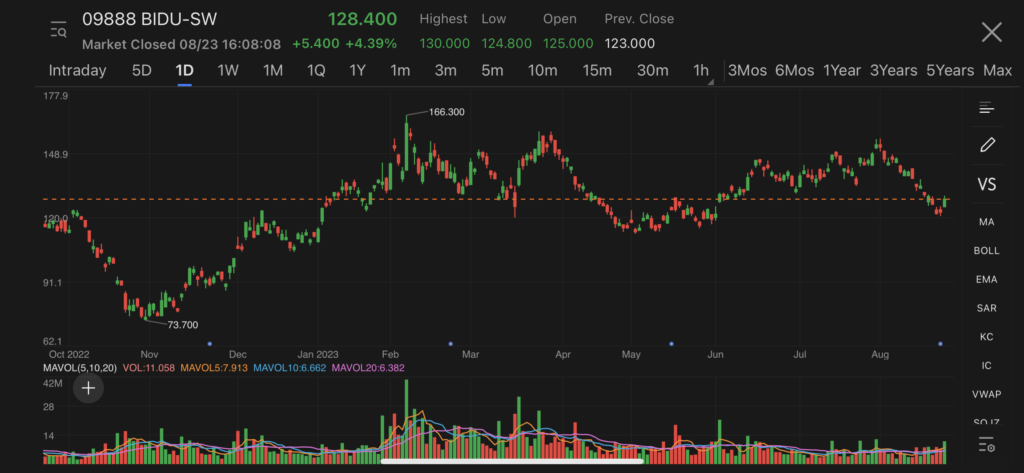Image resolution: width=1024 pixels, height=473 pixels.
Task: Click the 09888 BIDU-SW stock title
Action: point(150,19)
